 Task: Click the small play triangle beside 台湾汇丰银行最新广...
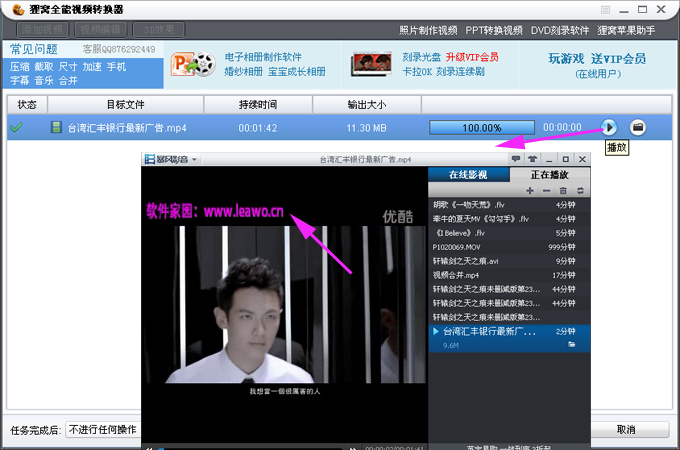click(x=436, y=332)
